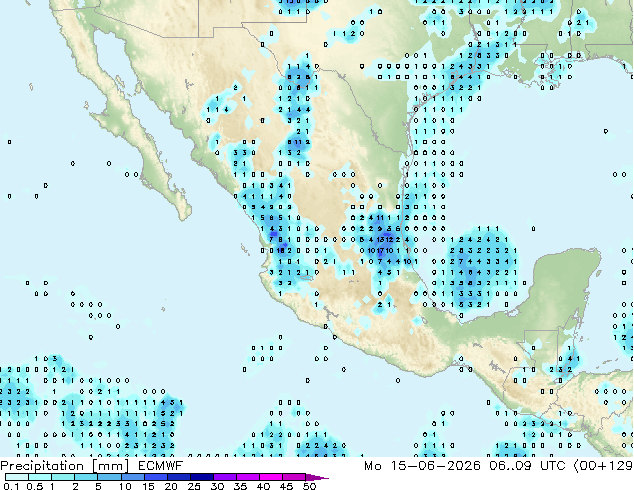
Task: Click the 0.5–1 mm legend color swatch
Action: (x=40, y=477)
